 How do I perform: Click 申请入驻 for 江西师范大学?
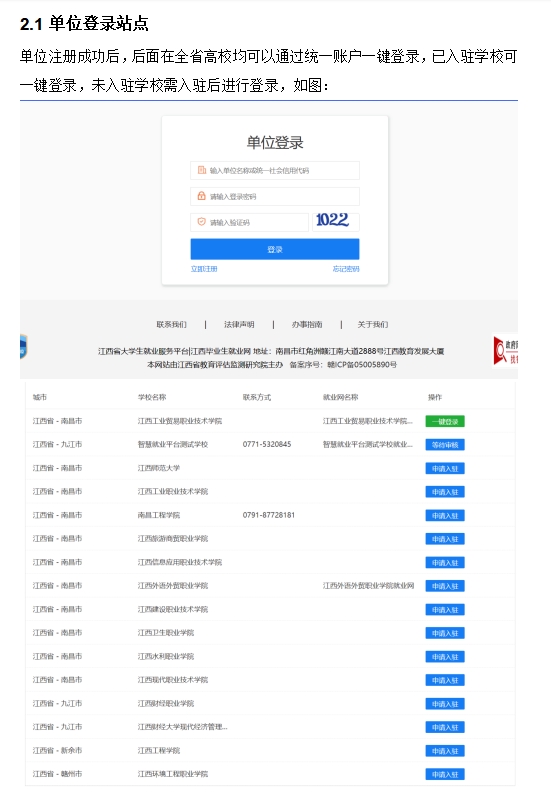tap(445, 469)
